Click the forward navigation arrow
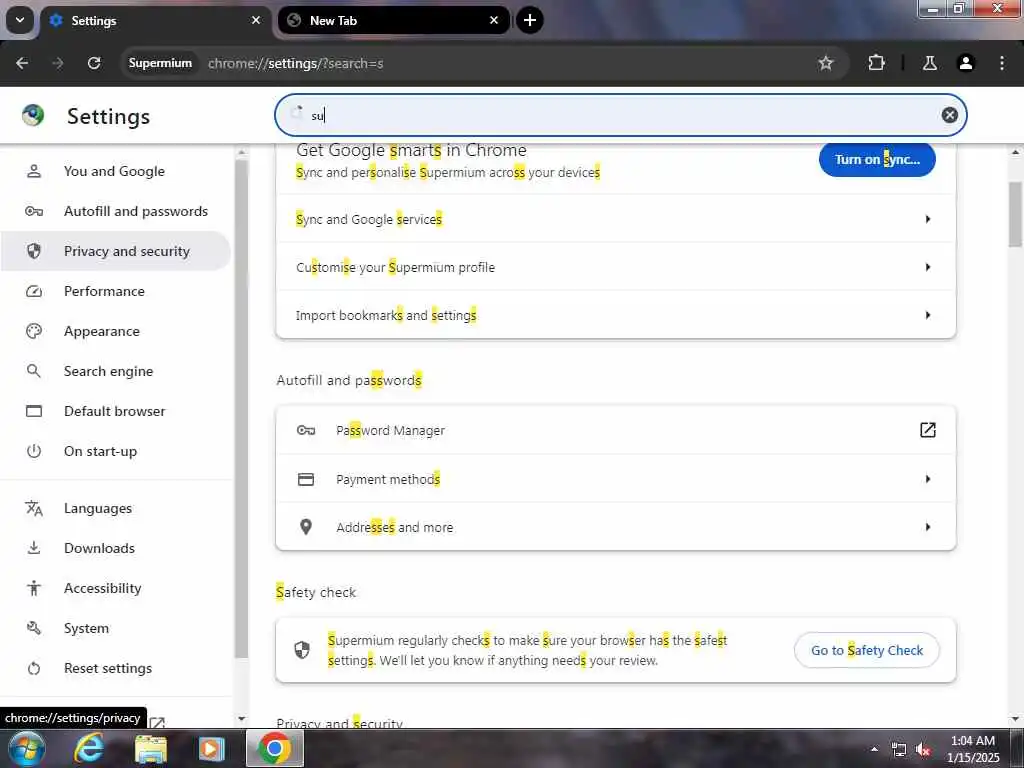The width and height of the screenshot is (1024, 768). (58, 63)
